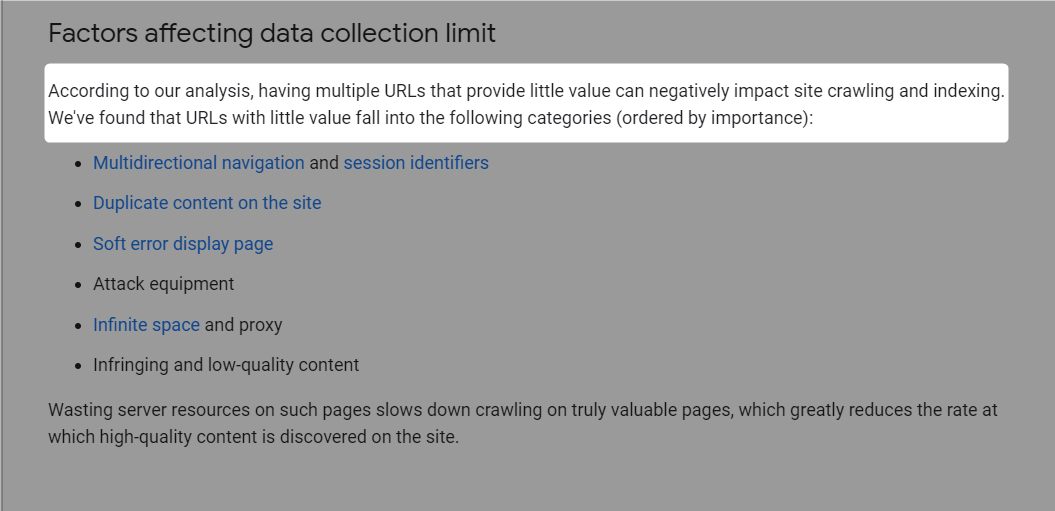Follow the Duplicate content on the site link
1055x511 pixels.
click(x=207, y=203)
